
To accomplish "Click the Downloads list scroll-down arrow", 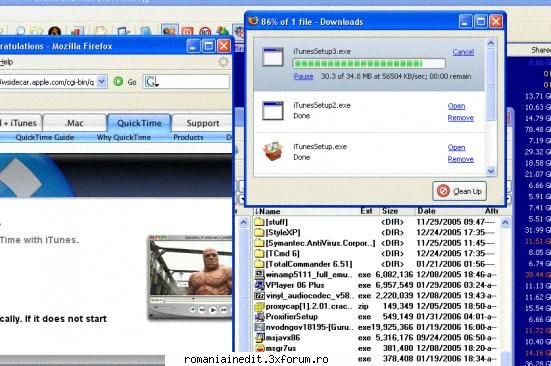I will pyautogui.click(x=491, y=171).
